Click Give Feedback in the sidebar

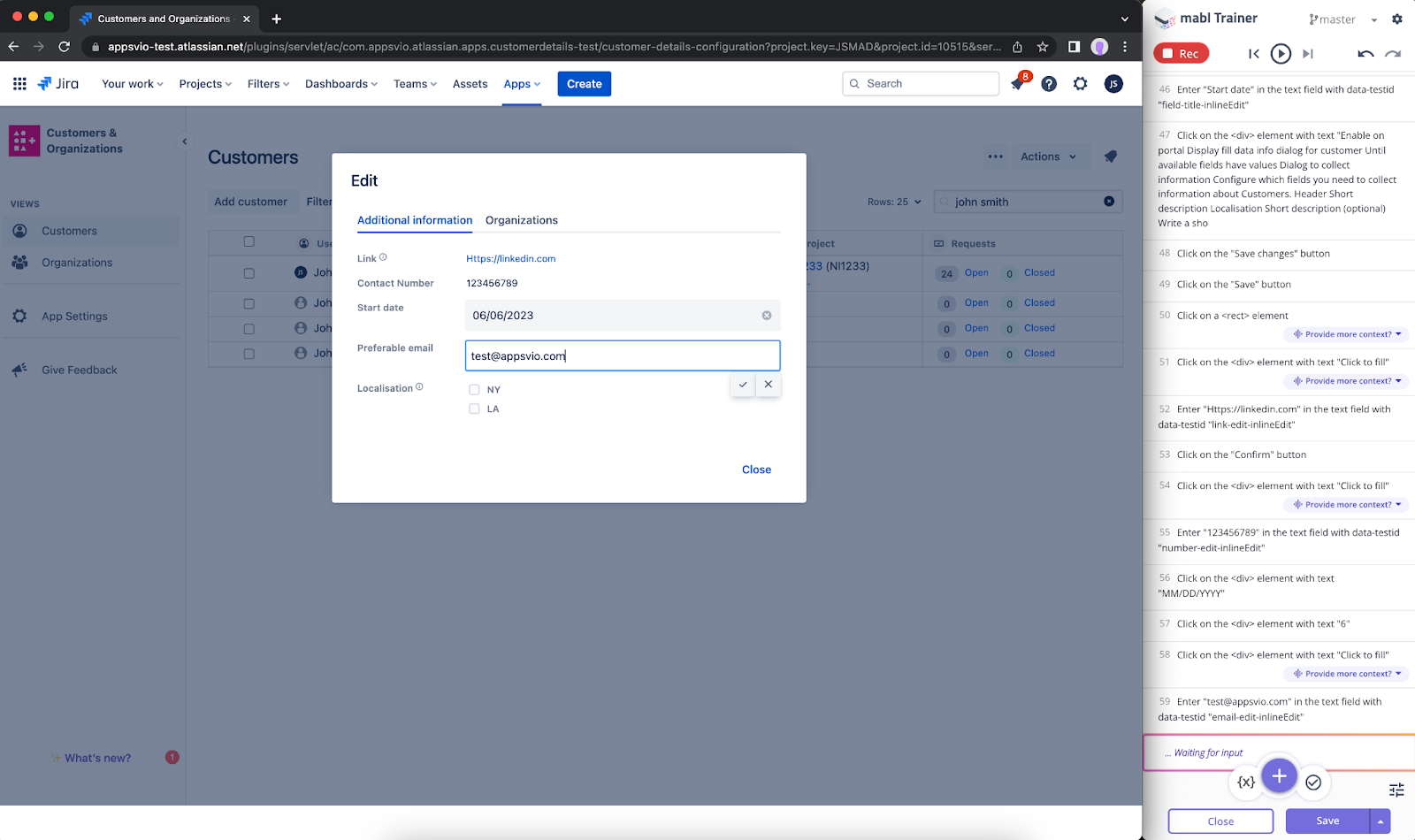point(90,370)
